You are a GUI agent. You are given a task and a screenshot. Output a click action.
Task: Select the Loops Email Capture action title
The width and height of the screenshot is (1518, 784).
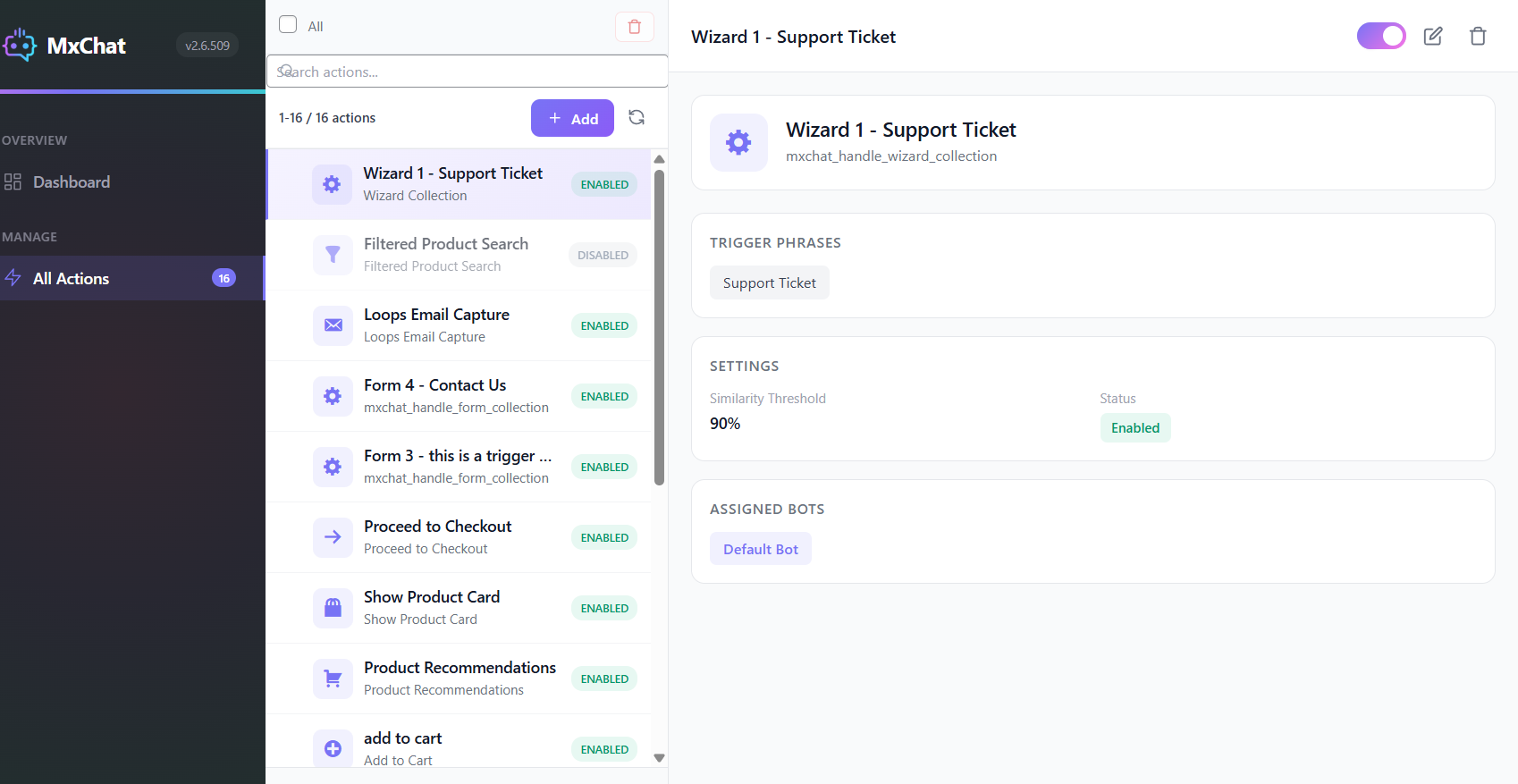click(x=436, y=315)
